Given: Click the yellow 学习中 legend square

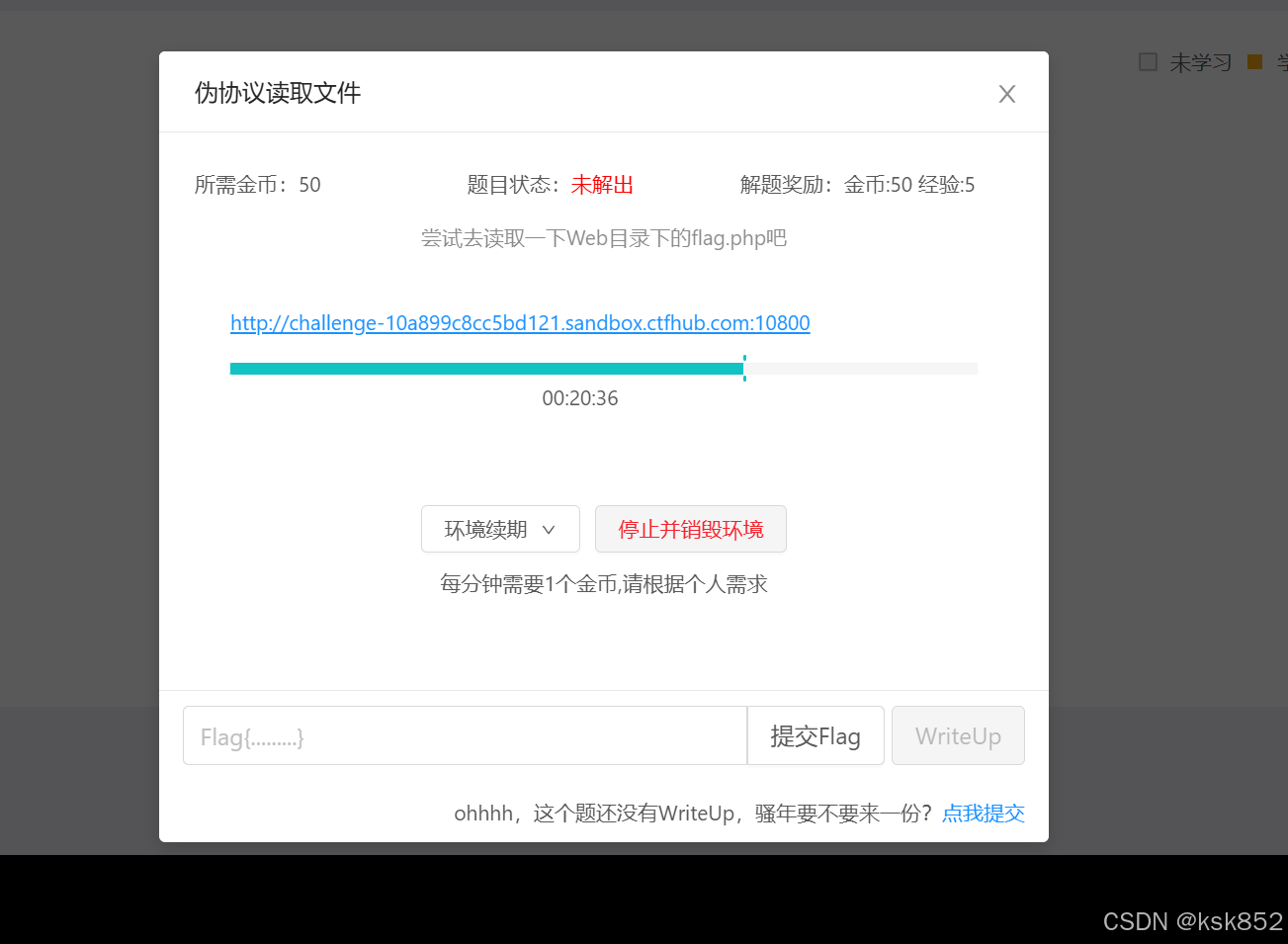Looking at the screenshot, I should (x=1254, y=61).
